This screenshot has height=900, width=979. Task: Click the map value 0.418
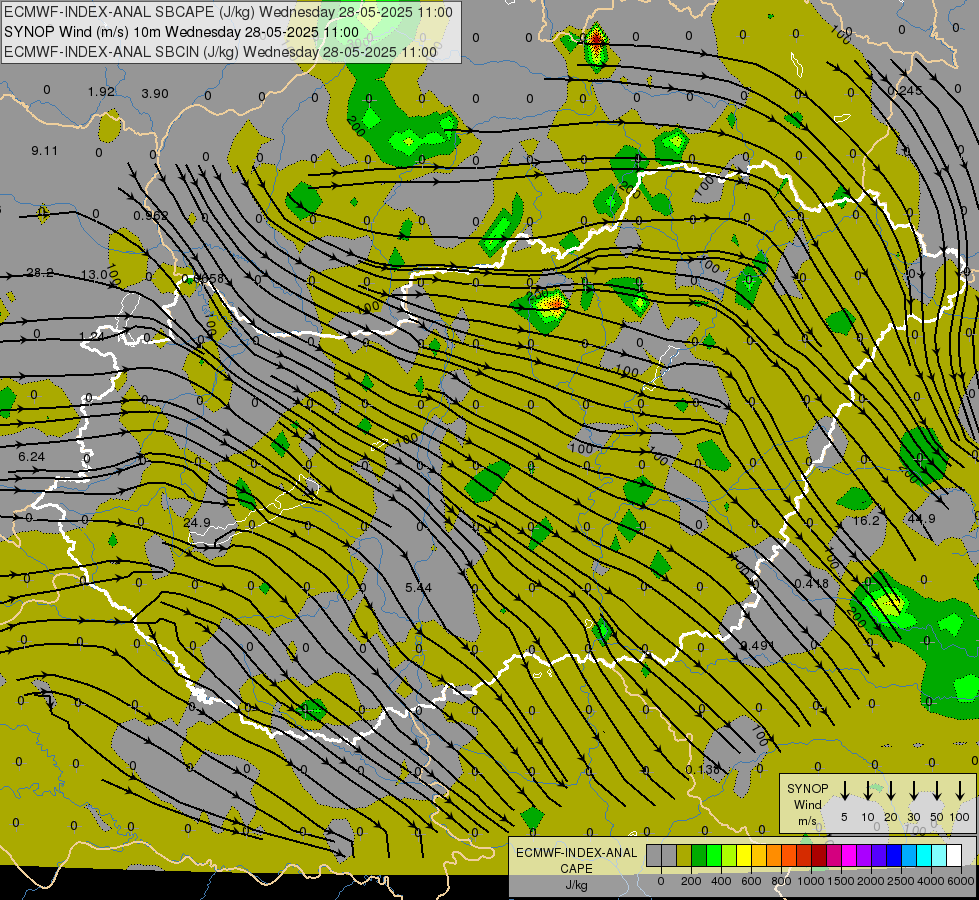tap(812, 583)
